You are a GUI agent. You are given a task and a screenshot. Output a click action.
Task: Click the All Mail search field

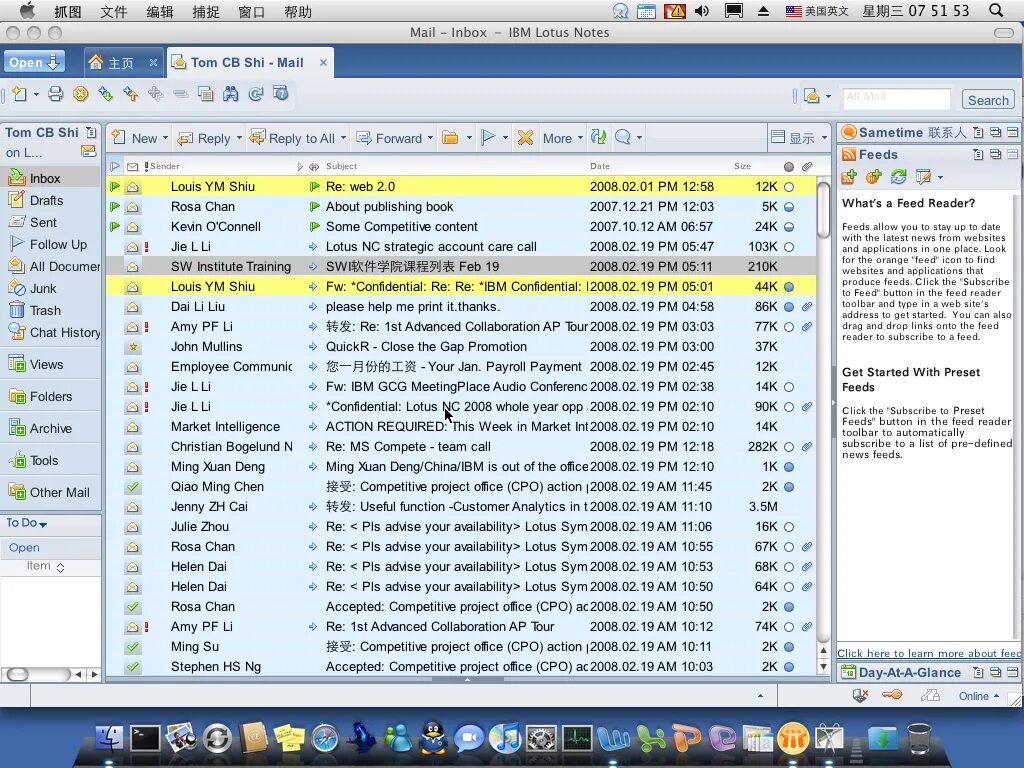coord(896,97)
